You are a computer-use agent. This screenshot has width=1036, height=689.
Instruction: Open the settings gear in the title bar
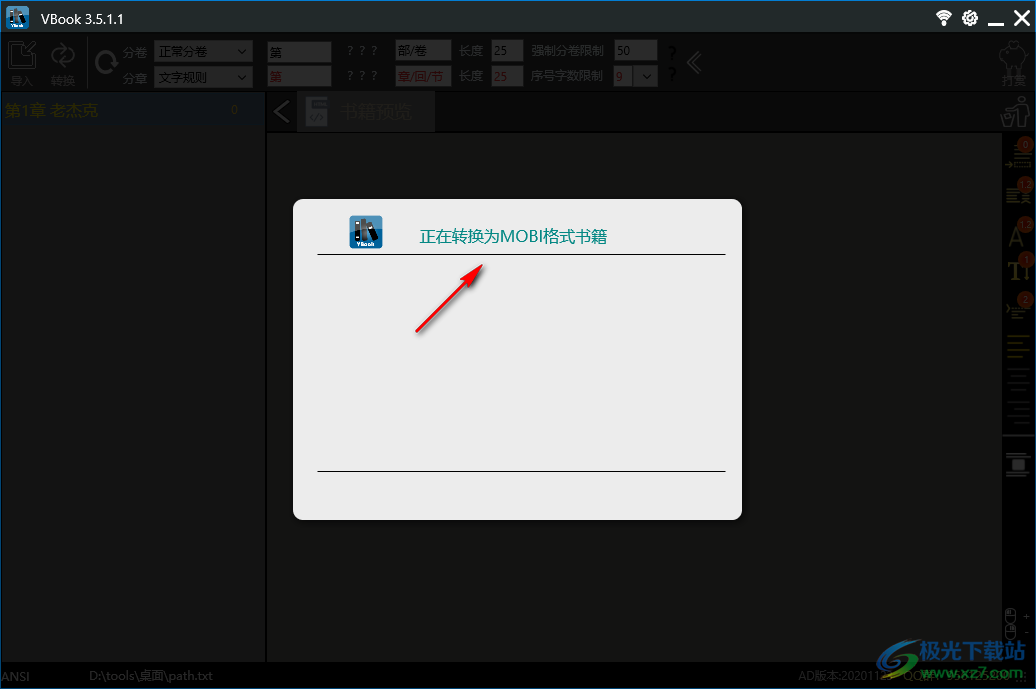pos(968,17)
